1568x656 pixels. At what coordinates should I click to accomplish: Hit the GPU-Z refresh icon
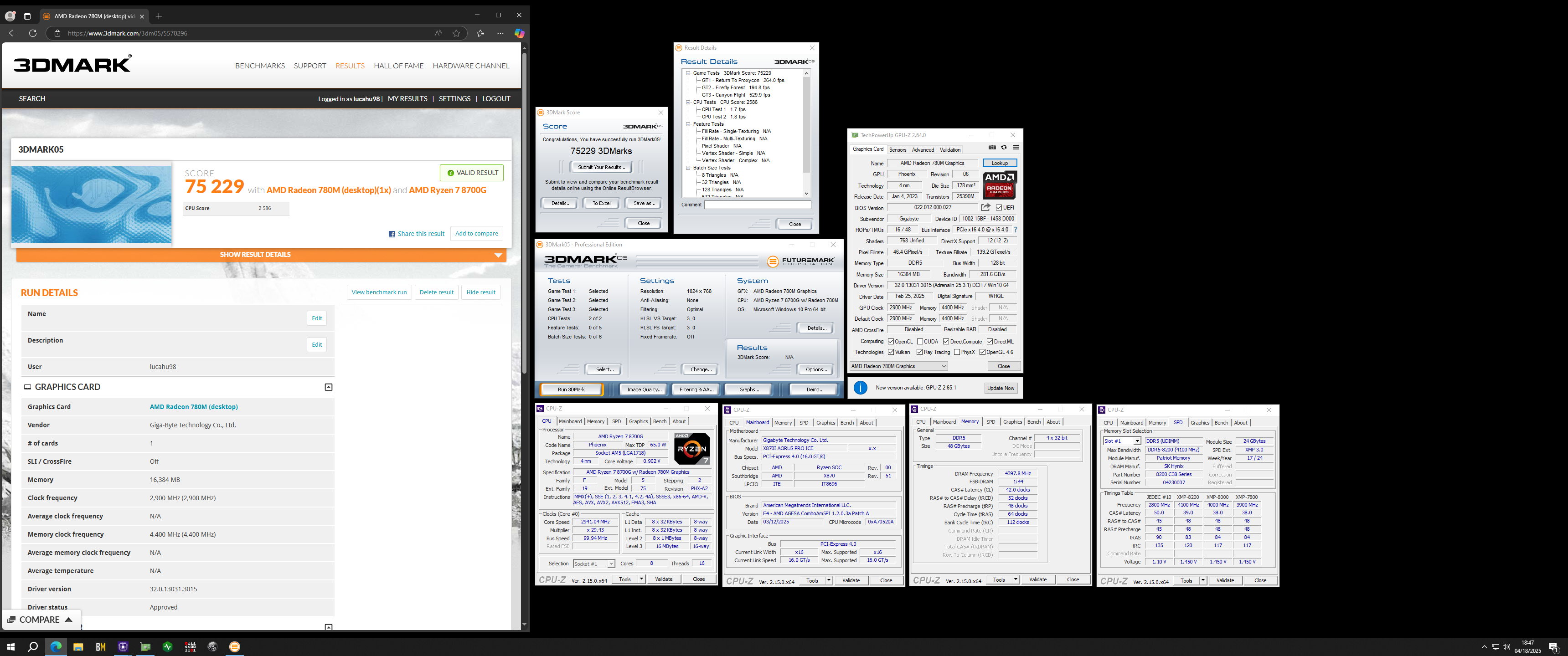pyautogui.click(x=1004, y=147)
